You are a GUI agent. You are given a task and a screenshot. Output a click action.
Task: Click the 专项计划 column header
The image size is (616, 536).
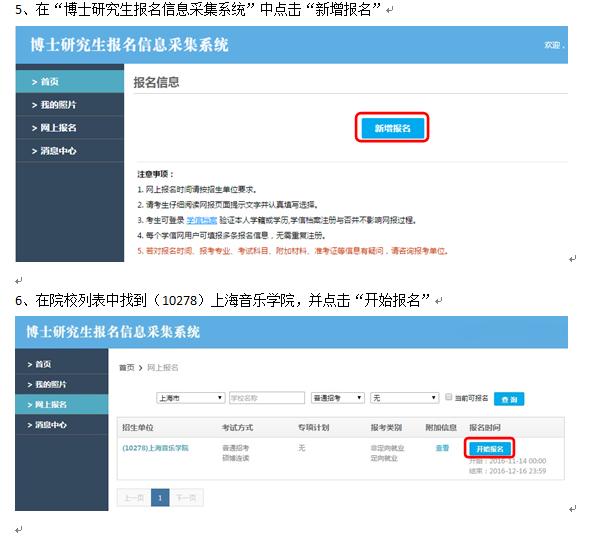[314, 428]
